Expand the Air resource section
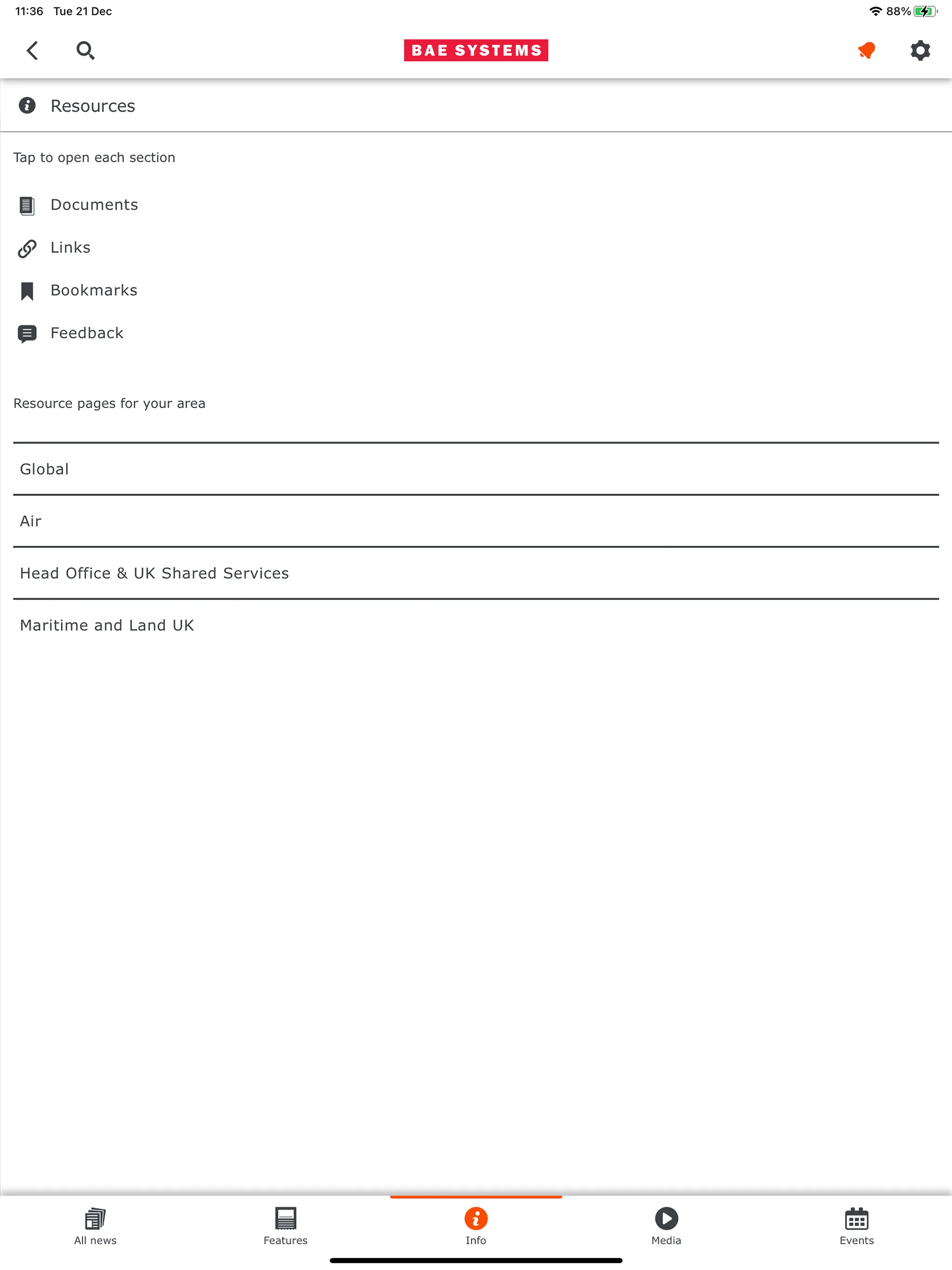Screen dimensions: 952x1270 pos(476,520)
